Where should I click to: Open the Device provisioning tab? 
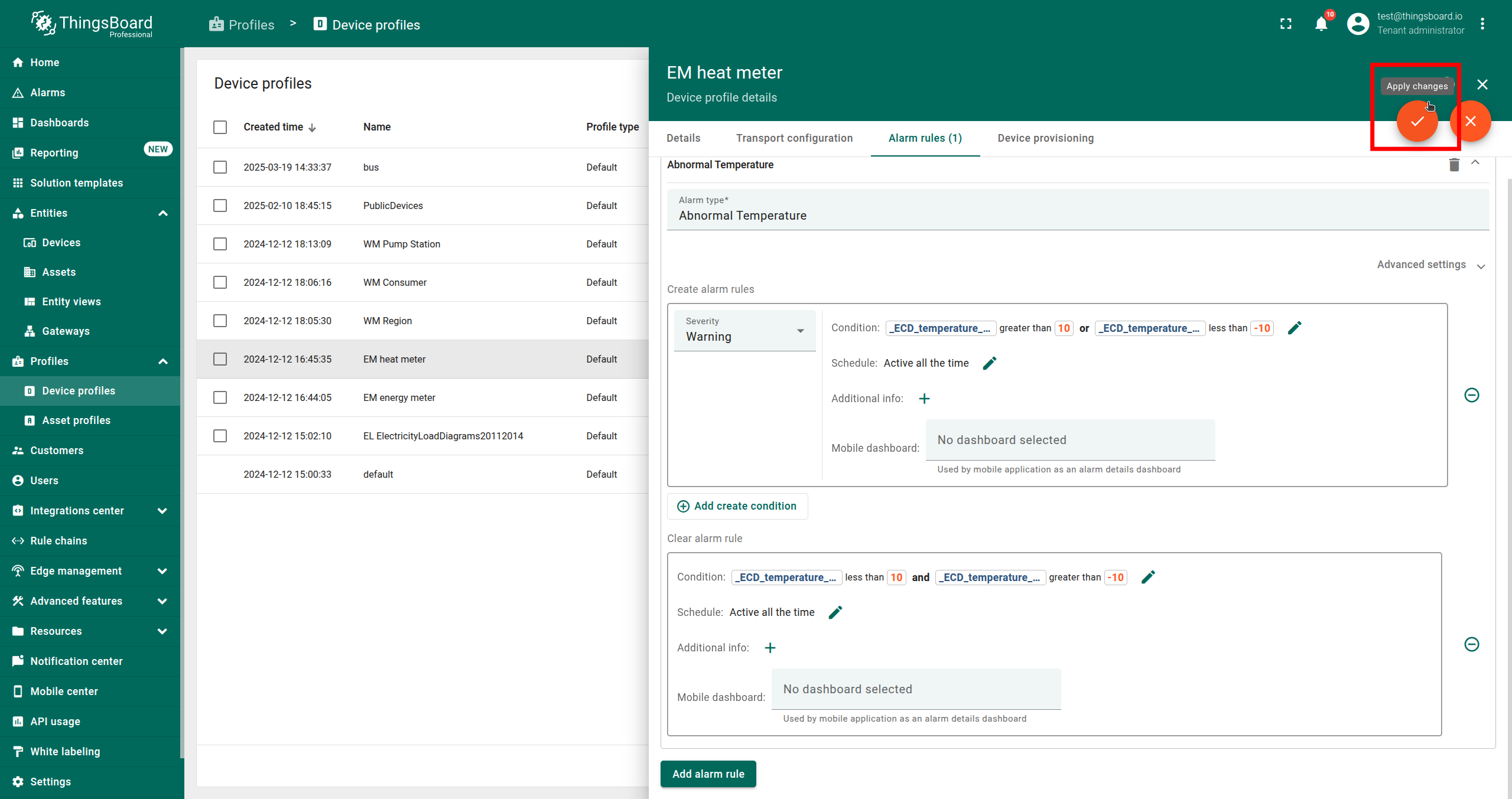[1045, 138]
